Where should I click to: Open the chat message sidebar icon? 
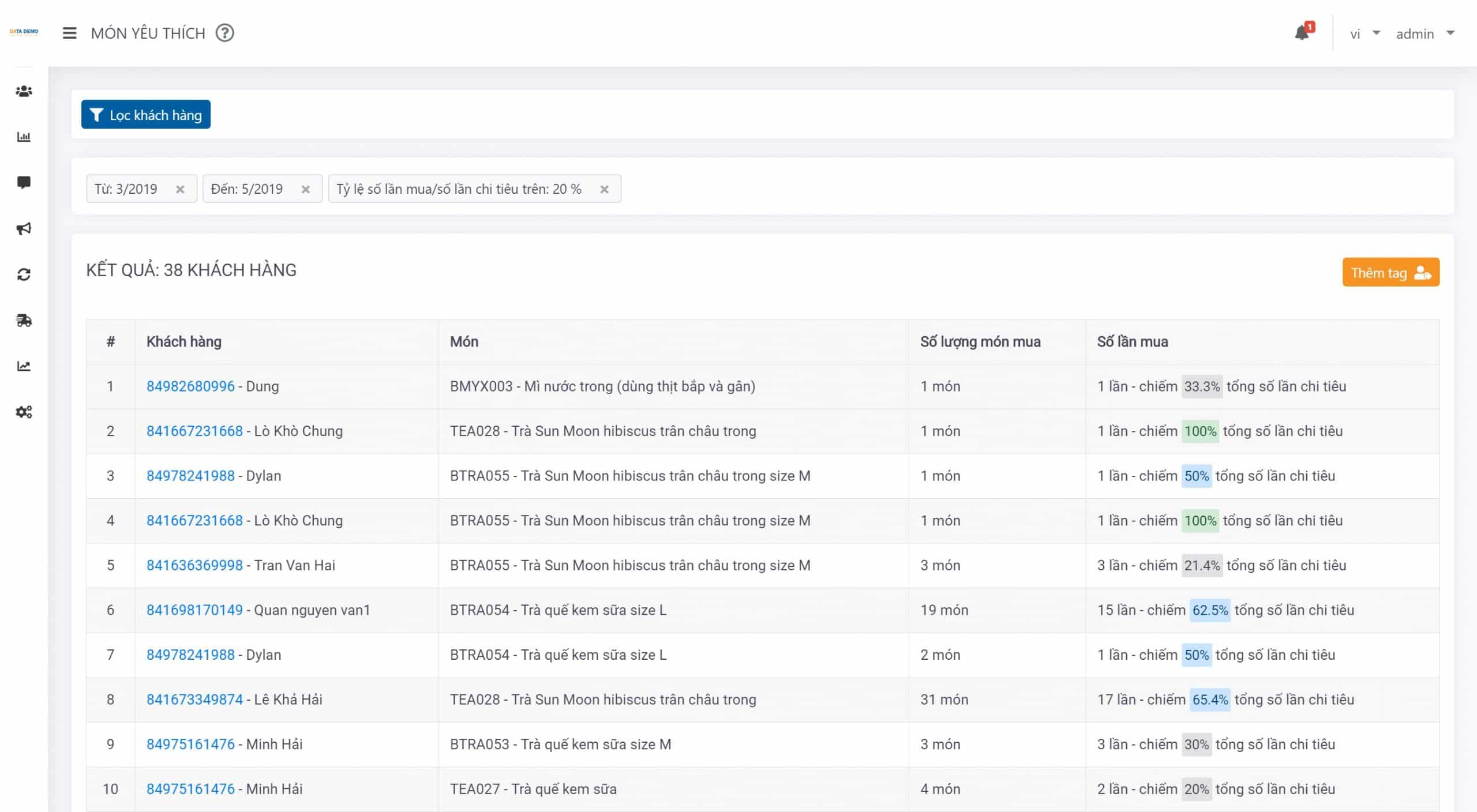(x=24, y=183)
